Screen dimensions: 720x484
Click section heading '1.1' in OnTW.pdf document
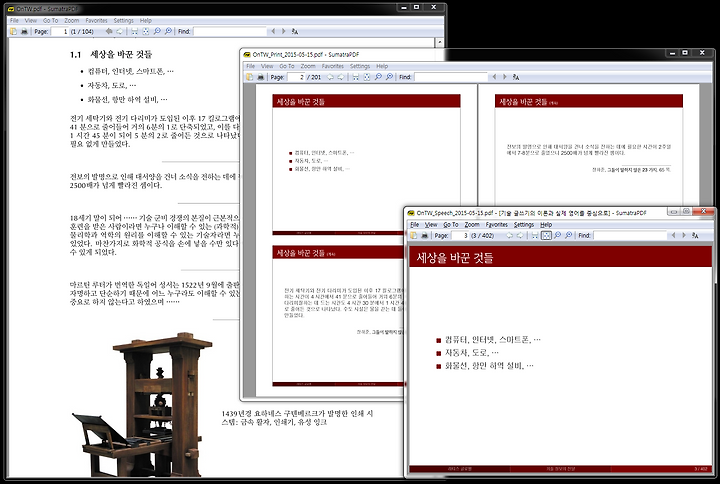click(x=111, y=54)
